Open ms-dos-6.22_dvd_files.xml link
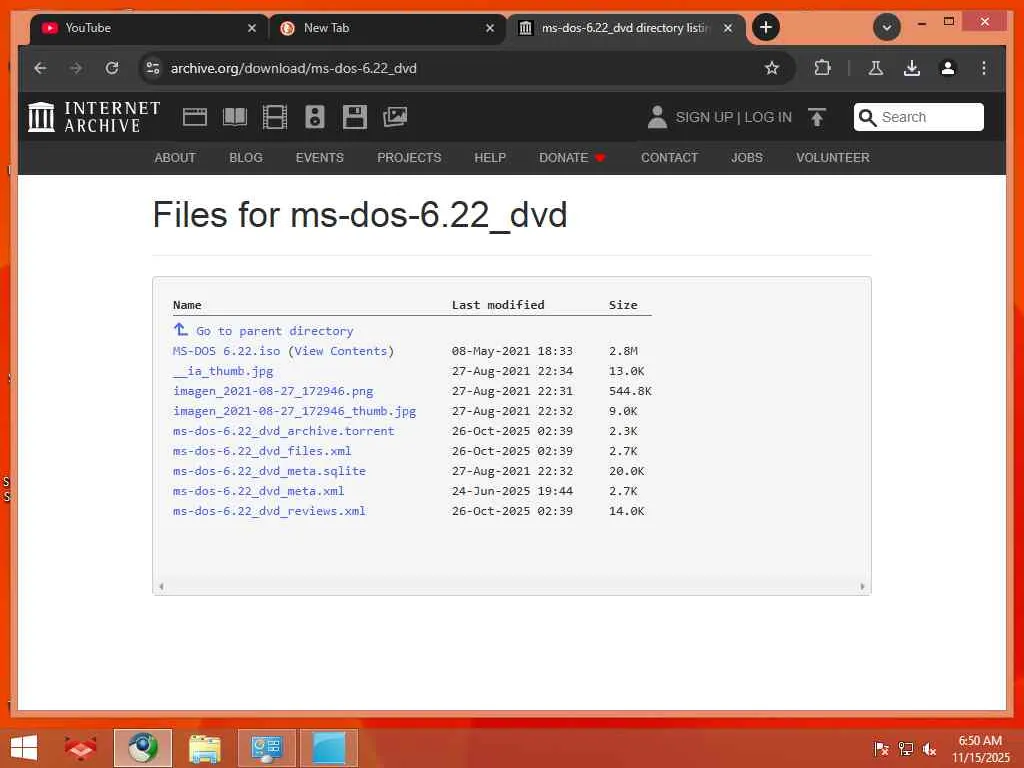 (x=262, y=451)
